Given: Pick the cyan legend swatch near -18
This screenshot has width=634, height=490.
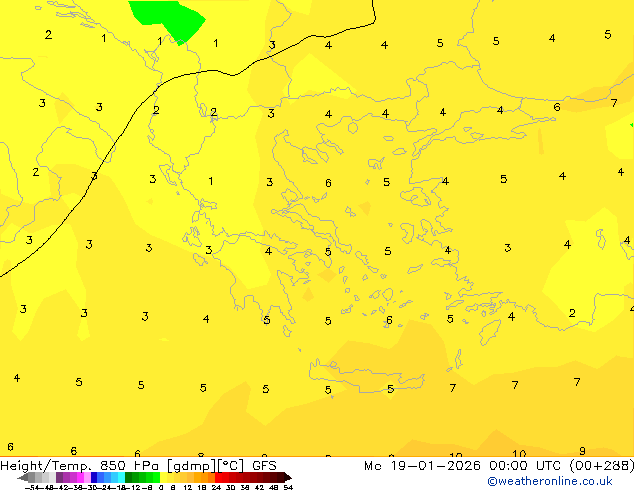Looking at the screenshot, I should point(121,477).
